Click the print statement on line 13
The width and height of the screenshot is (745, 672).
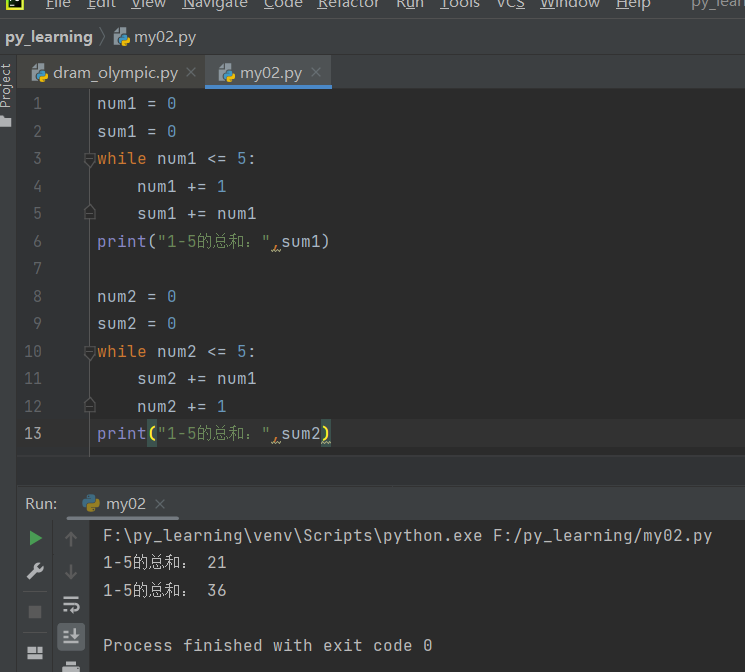[x=213, y=434]
